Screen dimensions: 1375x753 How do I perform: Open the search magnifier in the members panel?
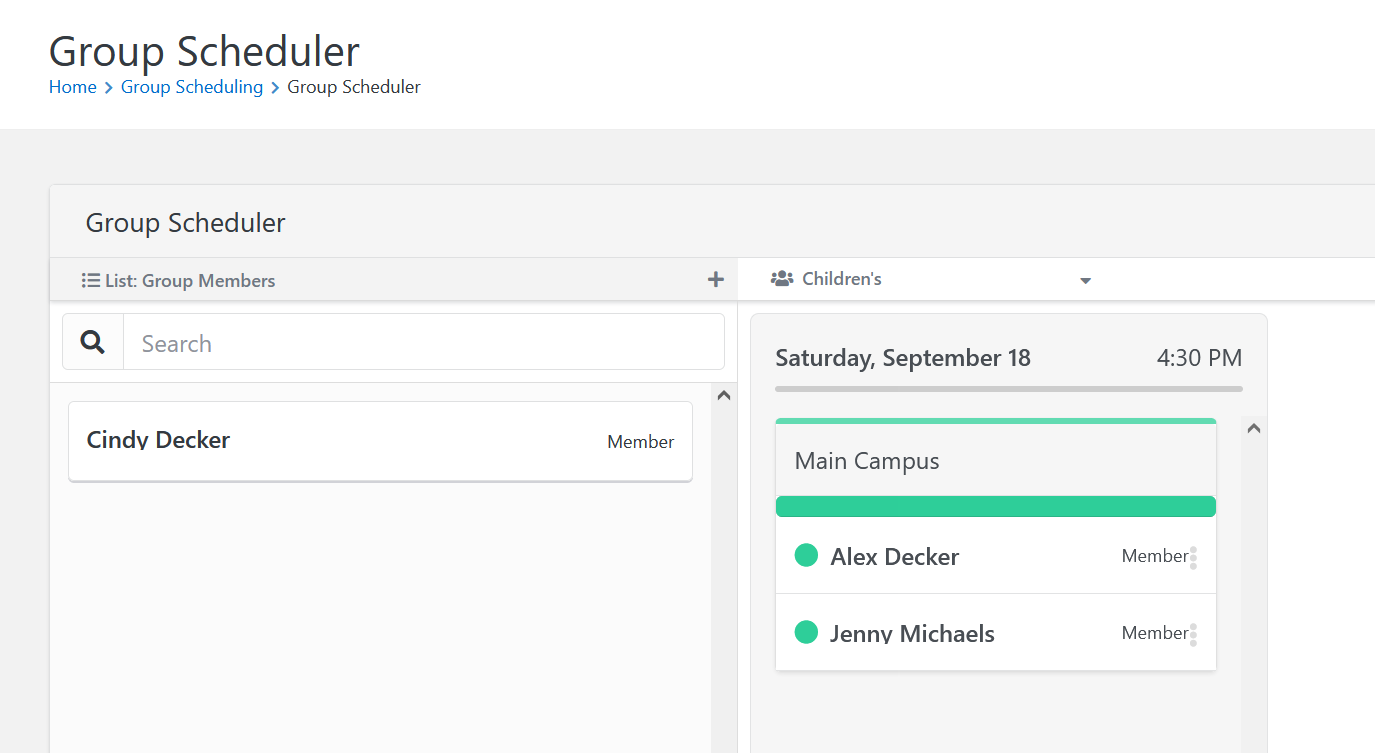point(92,341)
